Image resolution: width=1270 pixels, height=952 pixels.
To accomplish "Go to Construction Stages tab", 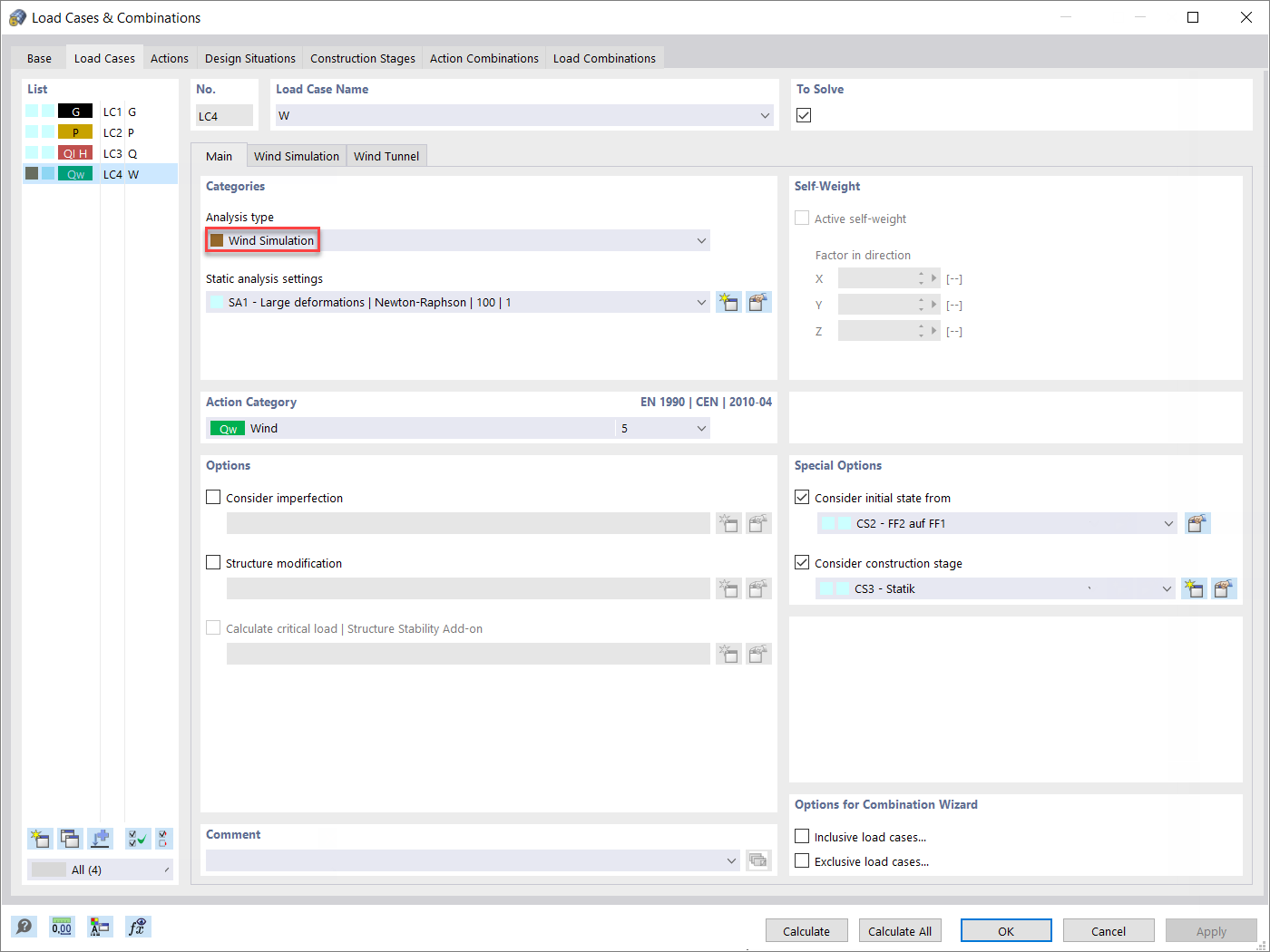I will click(x=363, y=58).
